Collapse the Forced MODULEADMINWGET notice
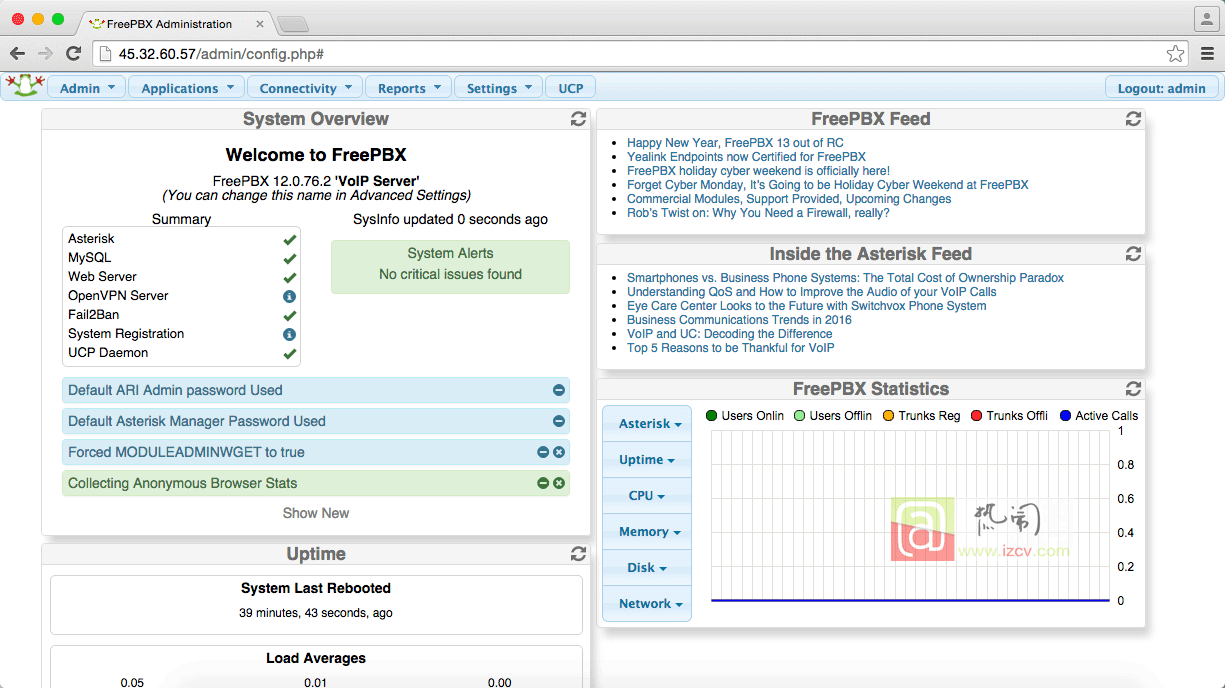This screenshot has height=688, width=1225. 543,452
